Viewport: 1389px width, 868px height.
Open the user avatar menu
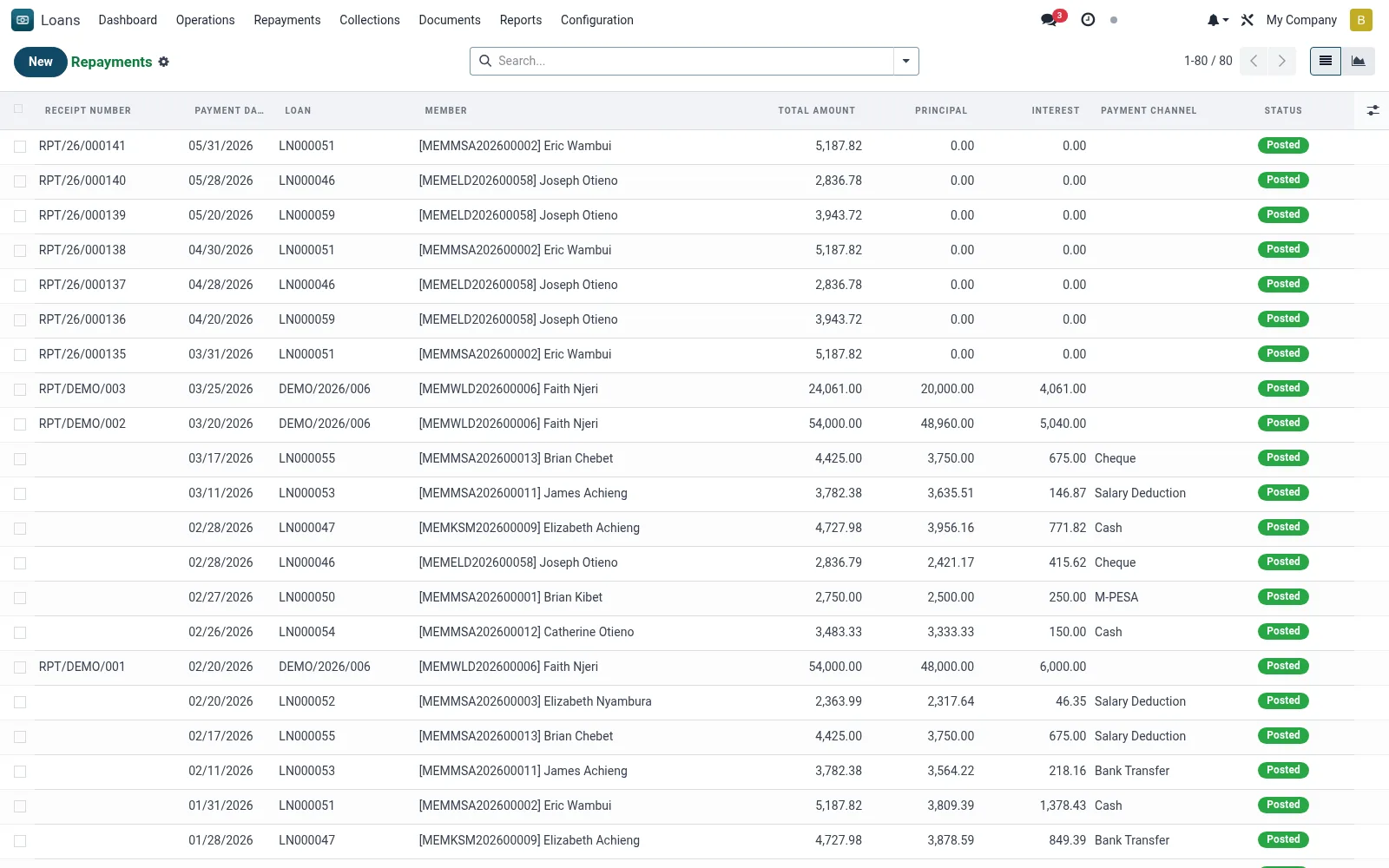point(1361,19)
